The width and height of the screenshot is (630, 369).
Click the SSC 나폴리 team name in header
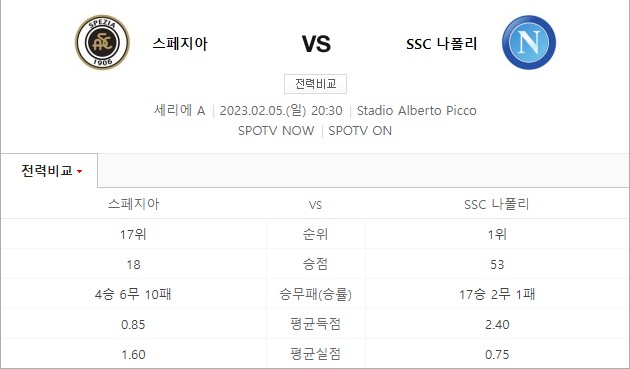tap(441, 43)
